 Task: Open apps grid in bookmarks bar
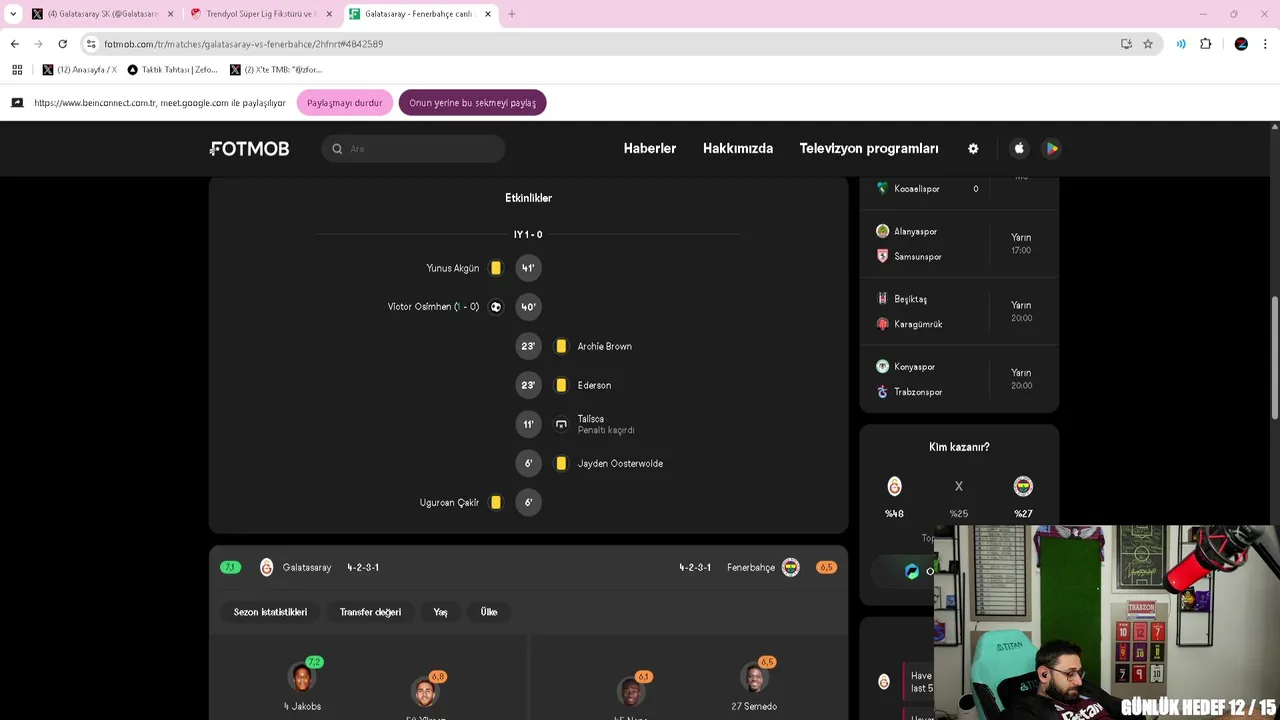[x=17, y=70]
